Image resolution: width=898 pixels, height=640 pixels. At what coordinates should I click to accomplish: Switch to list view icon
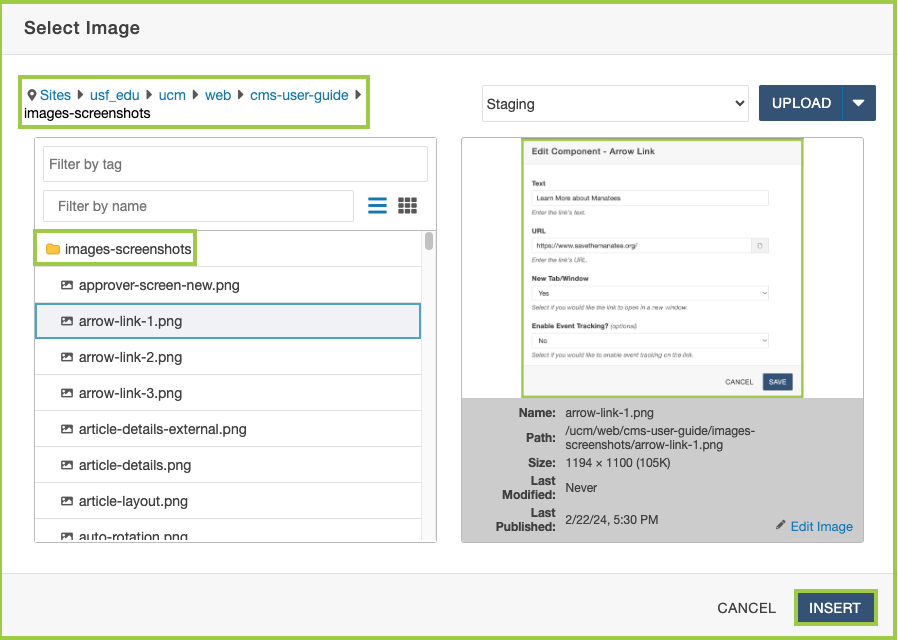coord(377,206)
